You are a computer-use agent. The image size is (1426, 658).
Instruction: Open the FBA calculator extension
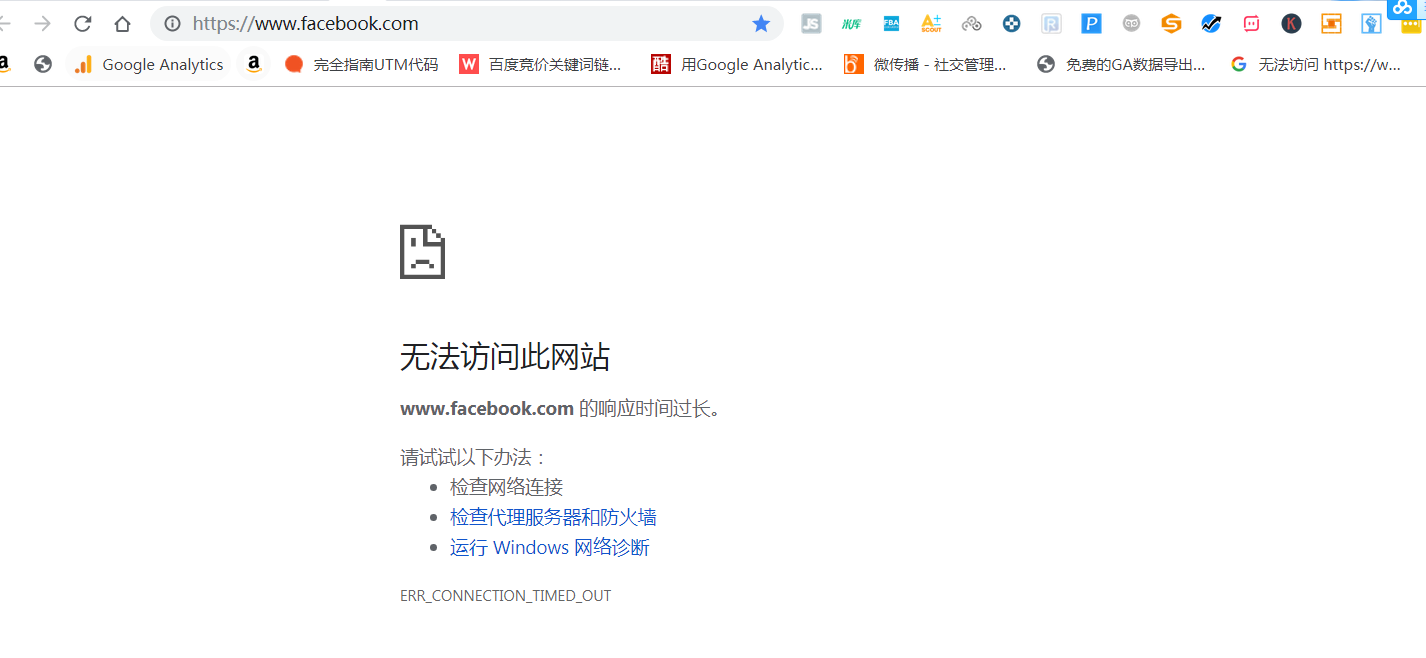point(891,24)
